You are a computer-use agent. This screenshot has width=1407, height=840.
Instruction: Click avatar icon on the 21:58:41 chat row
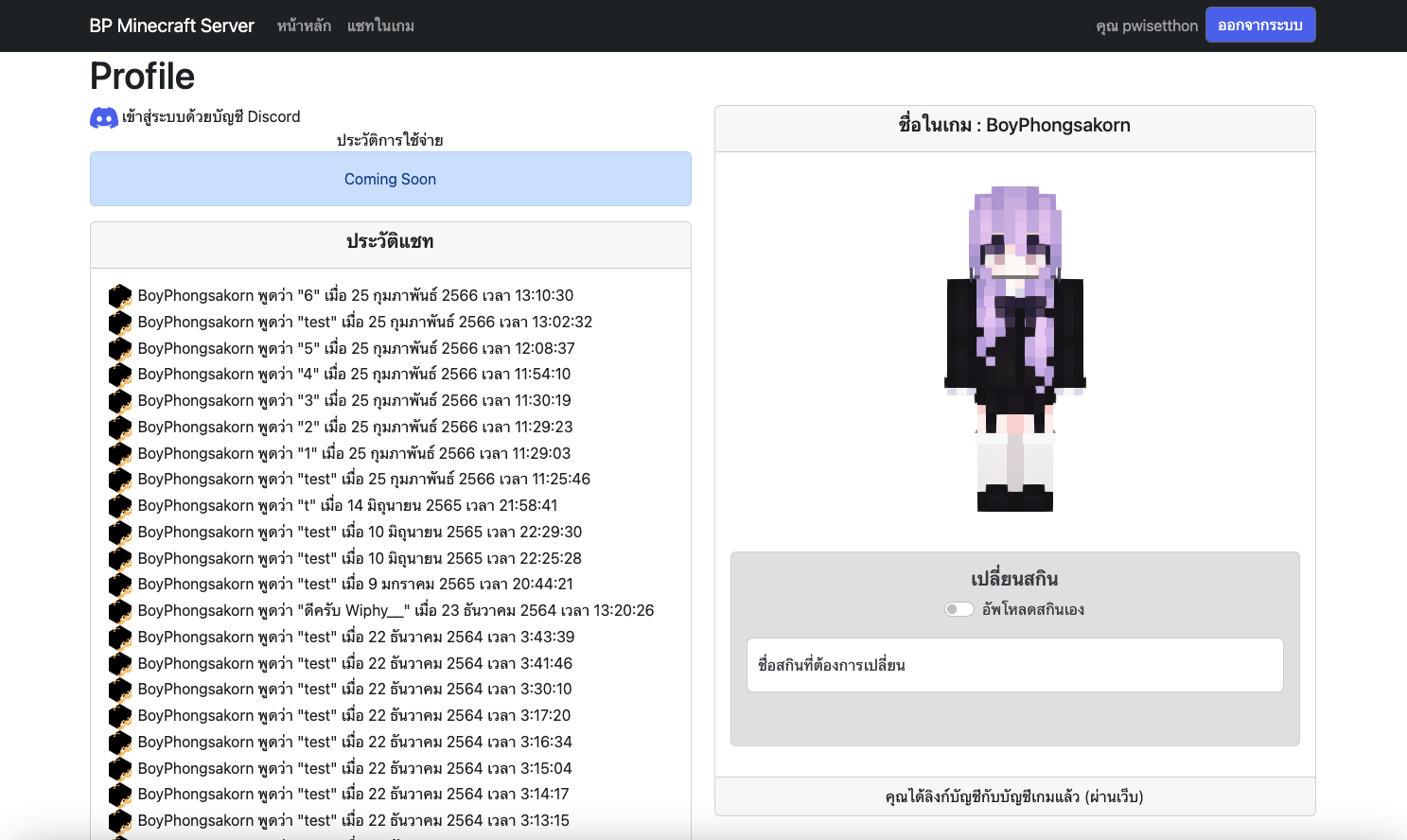120,506
